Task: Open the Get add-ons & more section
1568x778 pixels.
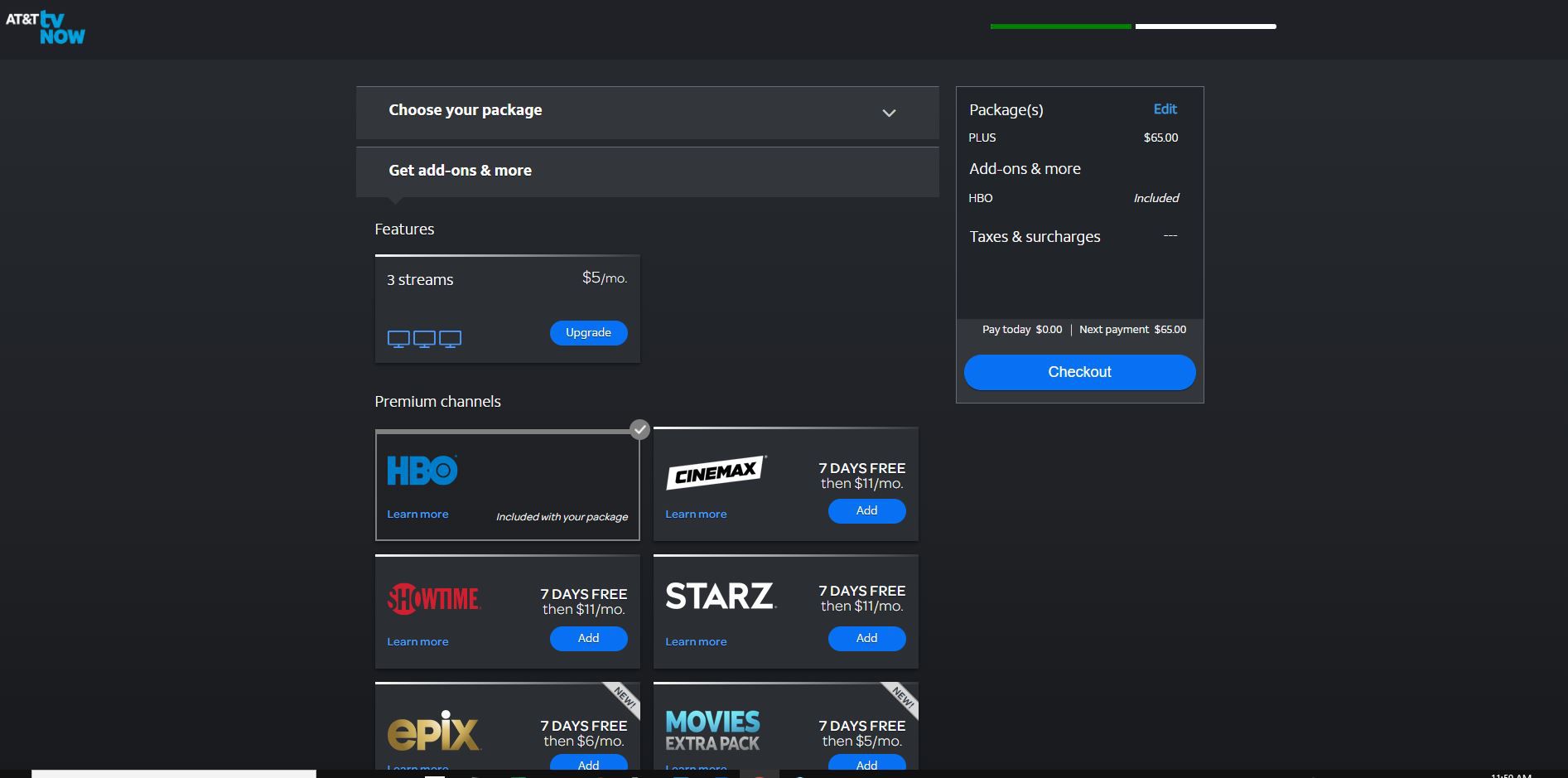Action: point(647,172)
